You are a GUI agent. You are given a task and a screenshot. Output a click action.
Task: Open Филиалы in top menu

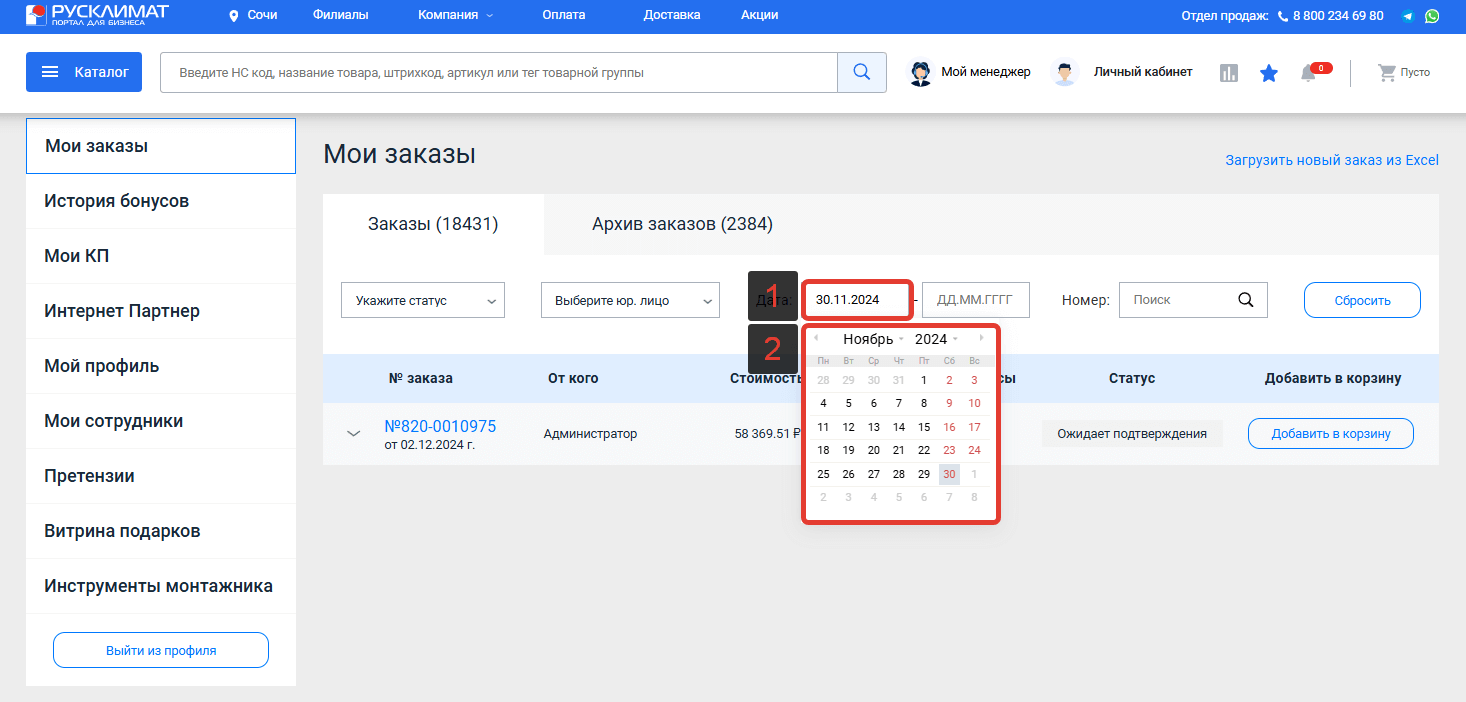click(x=340, y=15)
